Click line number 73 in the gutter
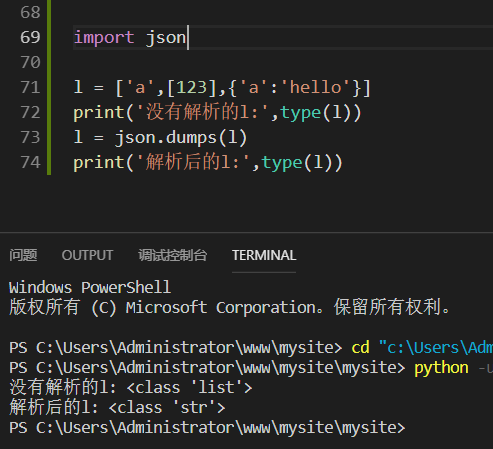 pyautogui.click(x=30, y=137)
